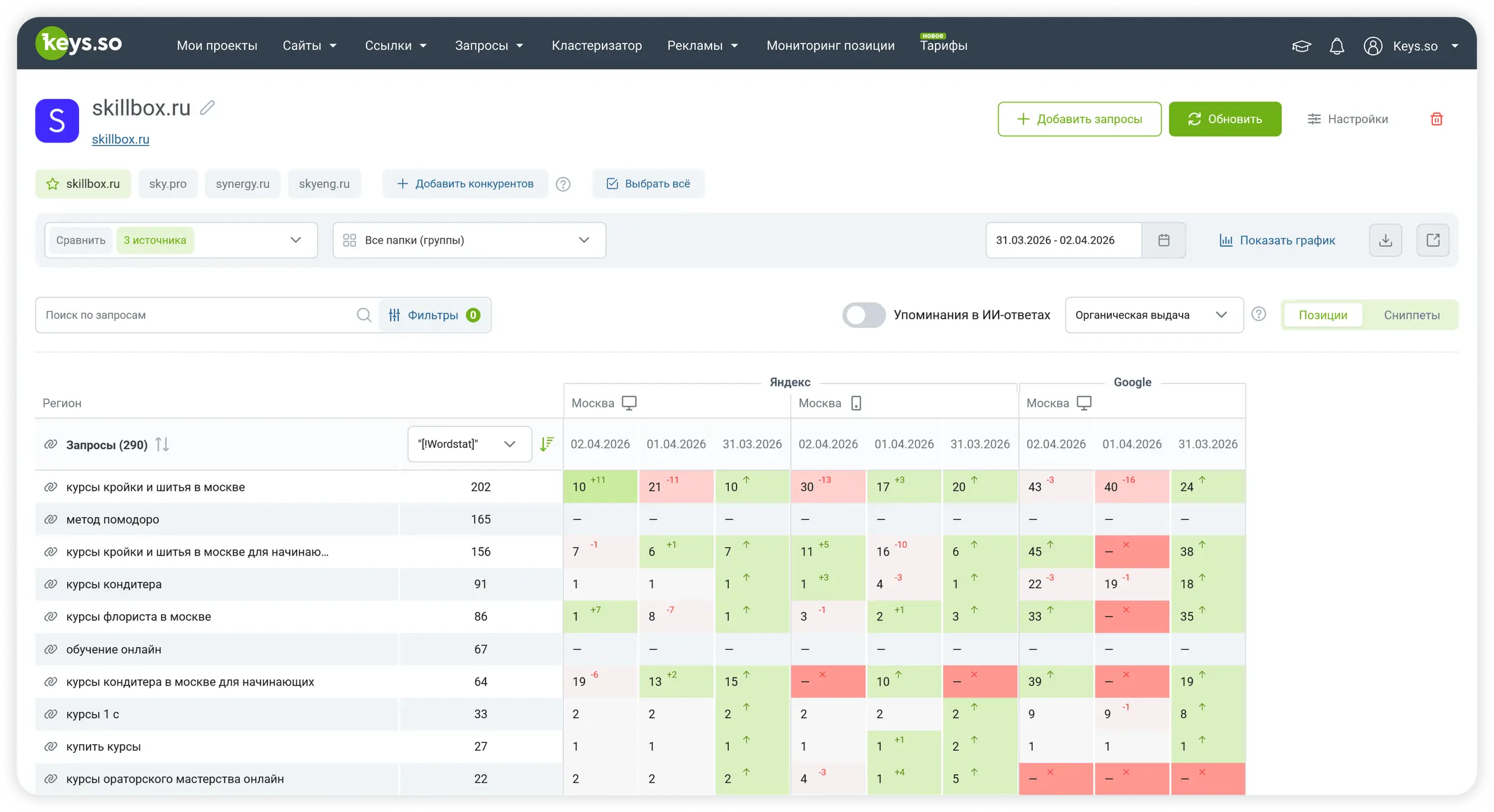The width and height of the screenshot is (1494, 812).
Task: Open Мои проекты menu item
Action: 217,45
